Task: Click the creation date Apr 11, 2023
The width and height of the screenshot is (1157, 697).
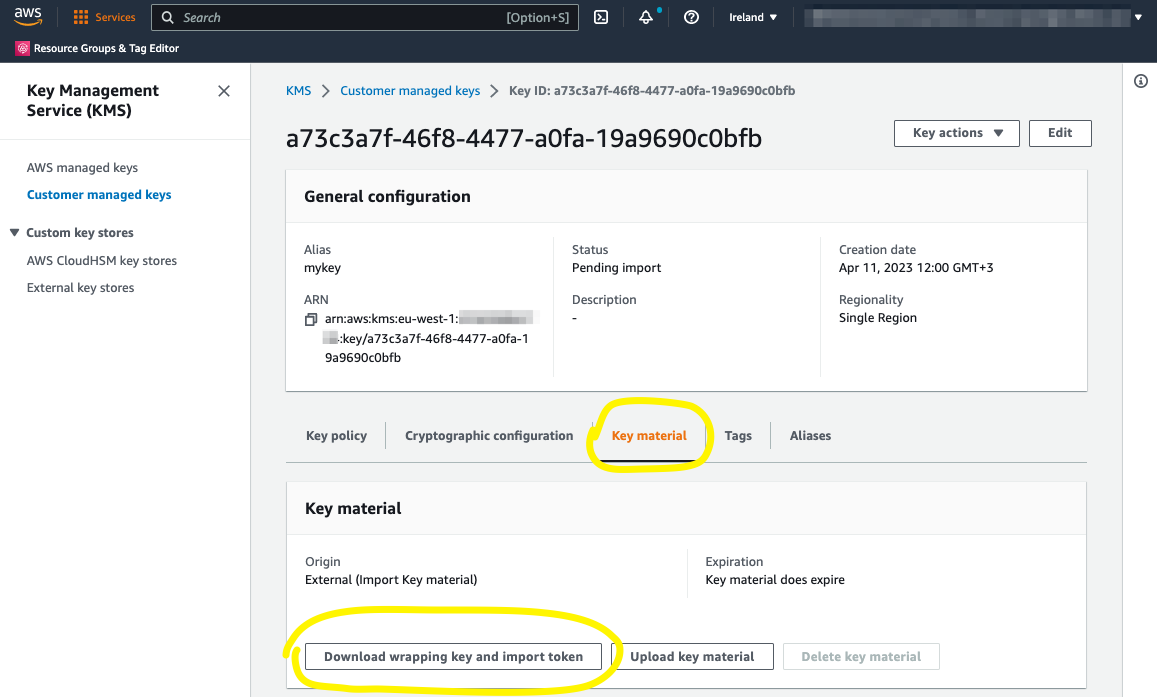Action: click(916, 268)
